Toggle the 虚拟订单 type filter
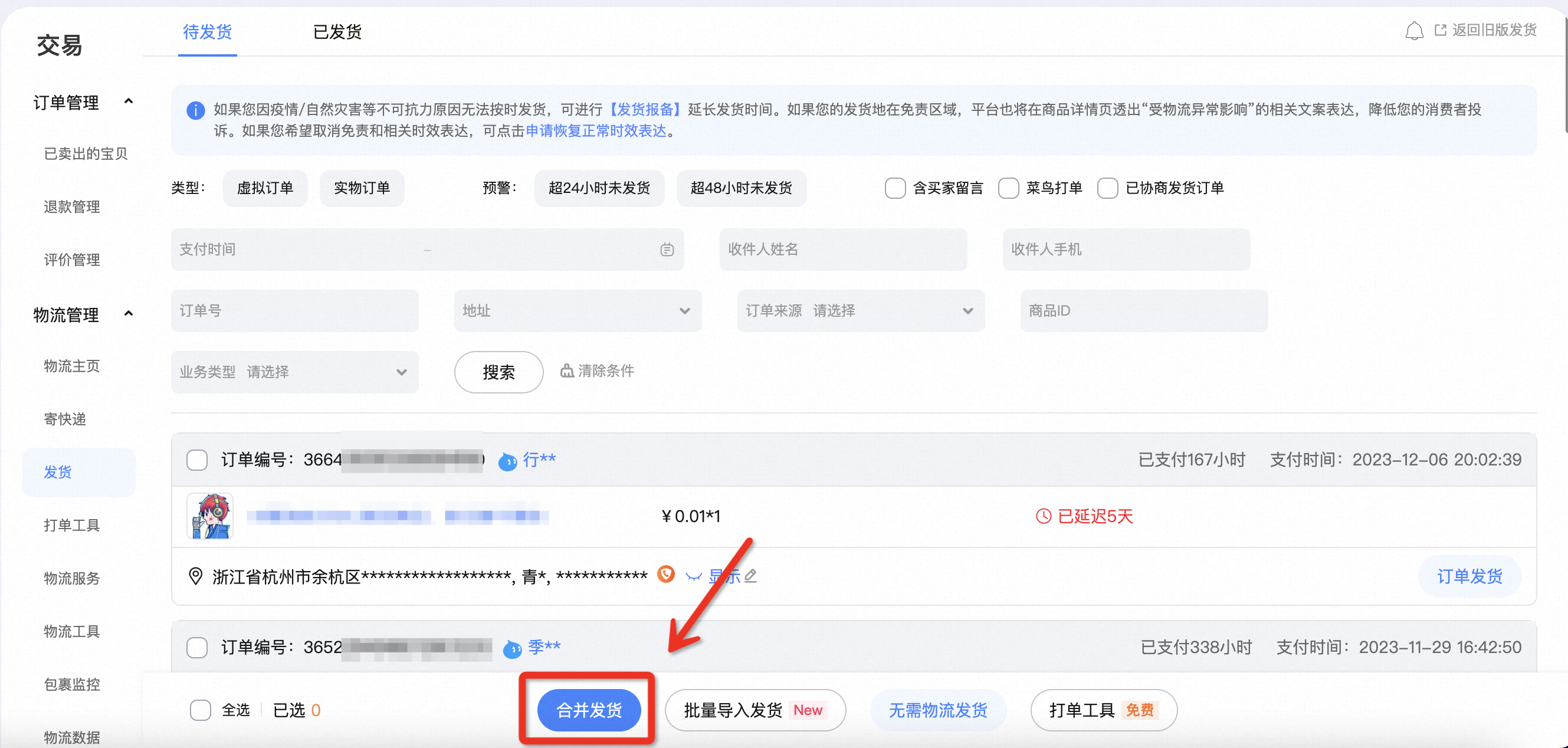The image size is (1568, 748). [x=265, y=188]
